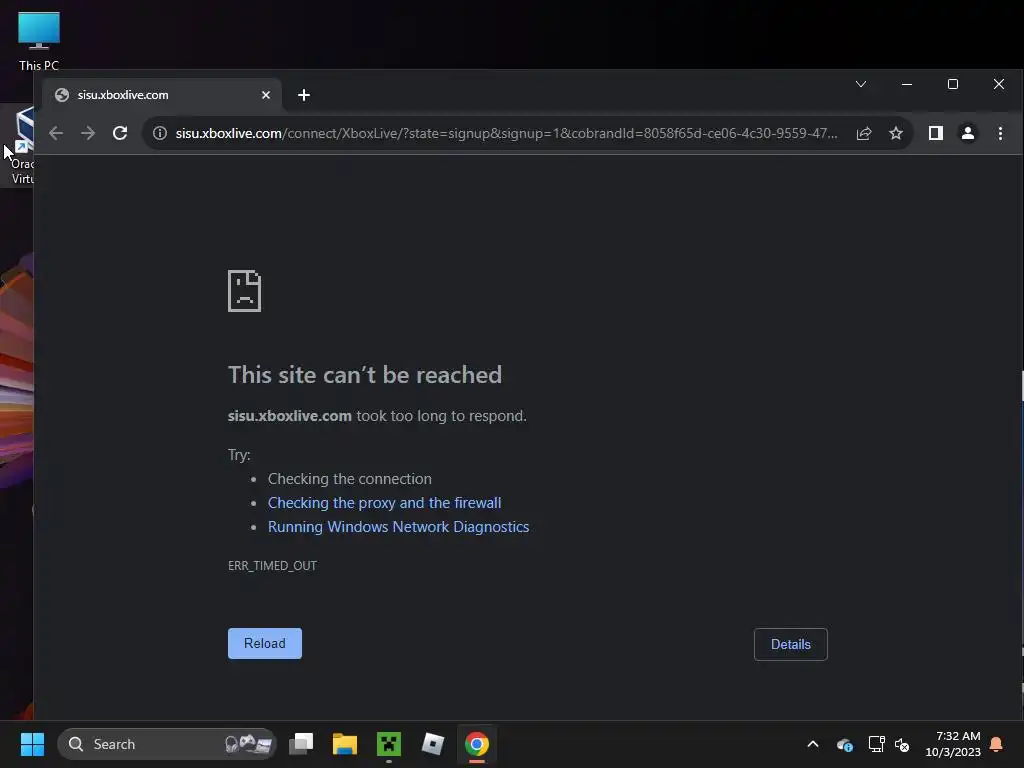Open Chrome three-dot menu
The width and height of the screenshot is (1024, 768).
[x=1000, y=133]
